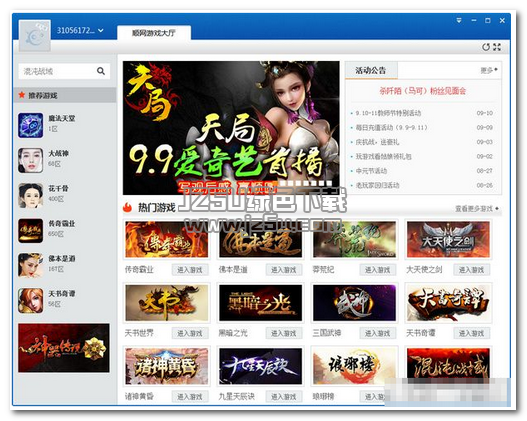
Task: Click the fullscreen expand icon
Action: (x=497, y=47)
